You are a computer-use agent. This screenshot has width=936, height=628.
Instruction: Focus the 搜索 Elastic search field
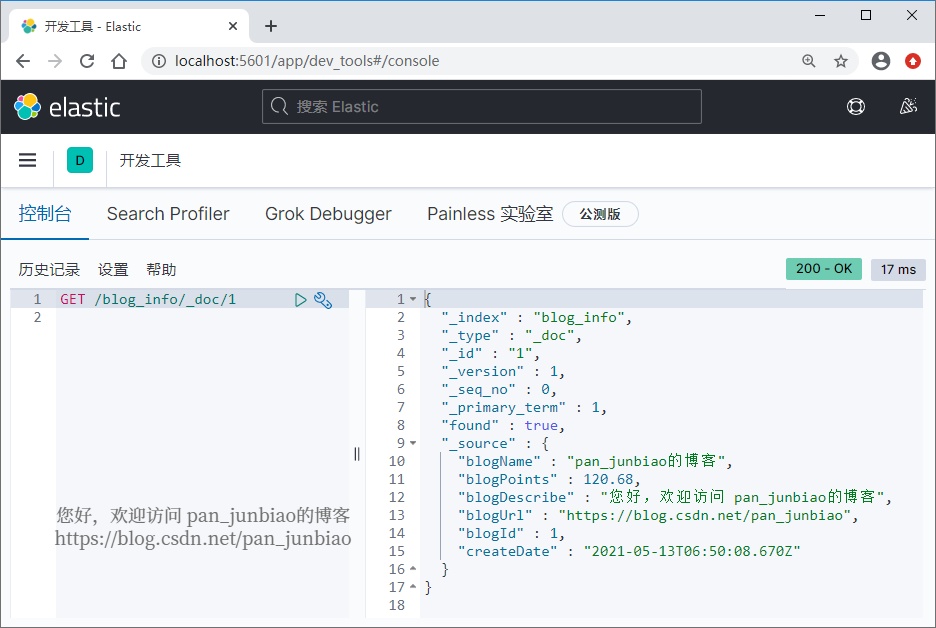[x=482, y=107]
